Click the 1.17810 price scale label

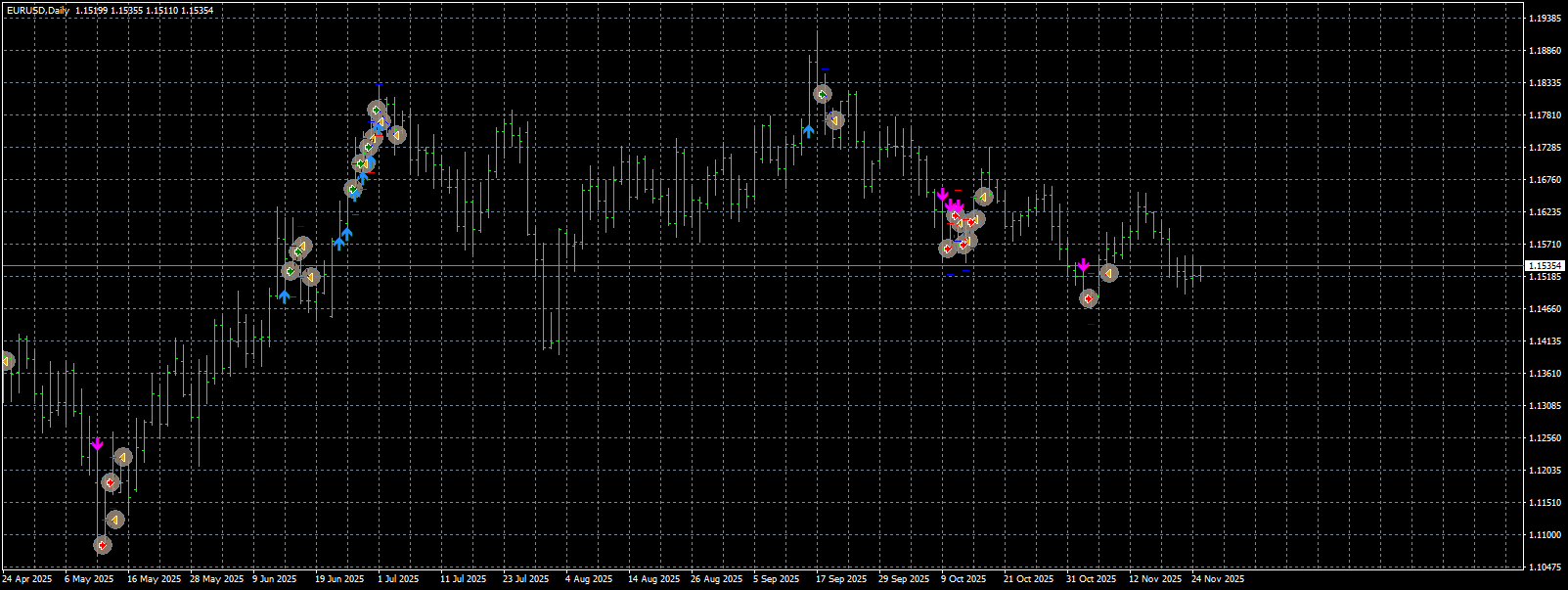(x=1545, y=115)
